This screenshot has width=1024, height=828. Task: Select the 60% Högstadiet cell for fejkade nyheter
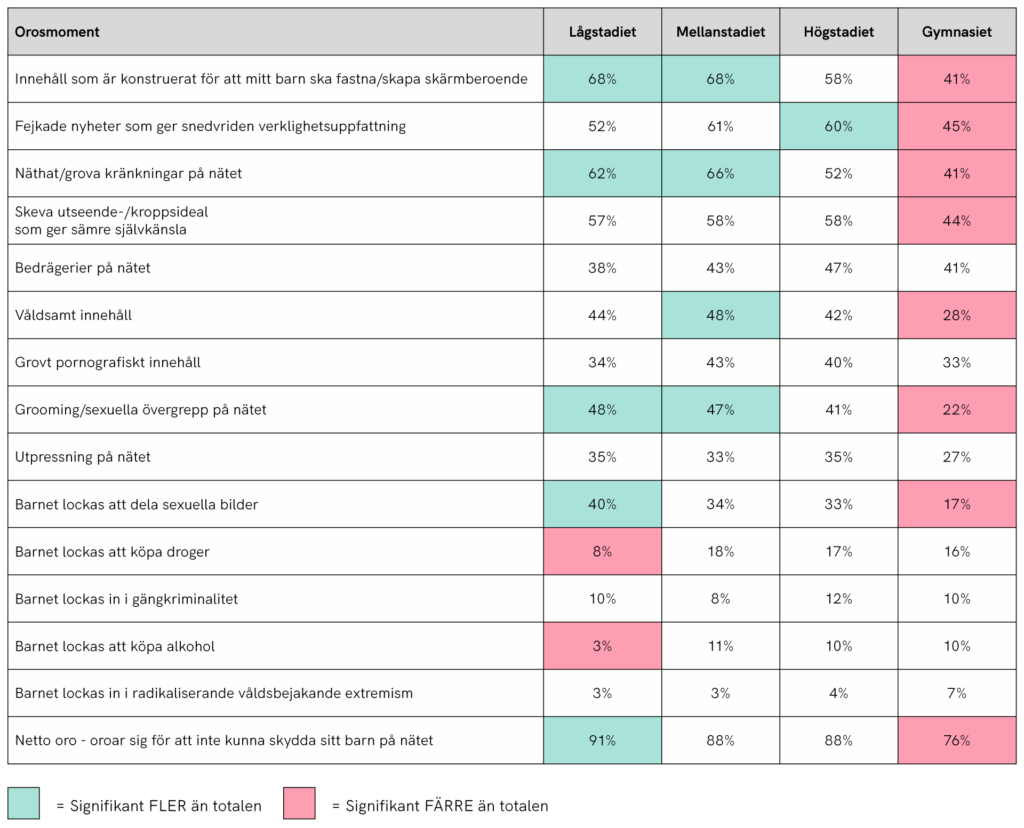pyautogui.click(x=838, y=126)
